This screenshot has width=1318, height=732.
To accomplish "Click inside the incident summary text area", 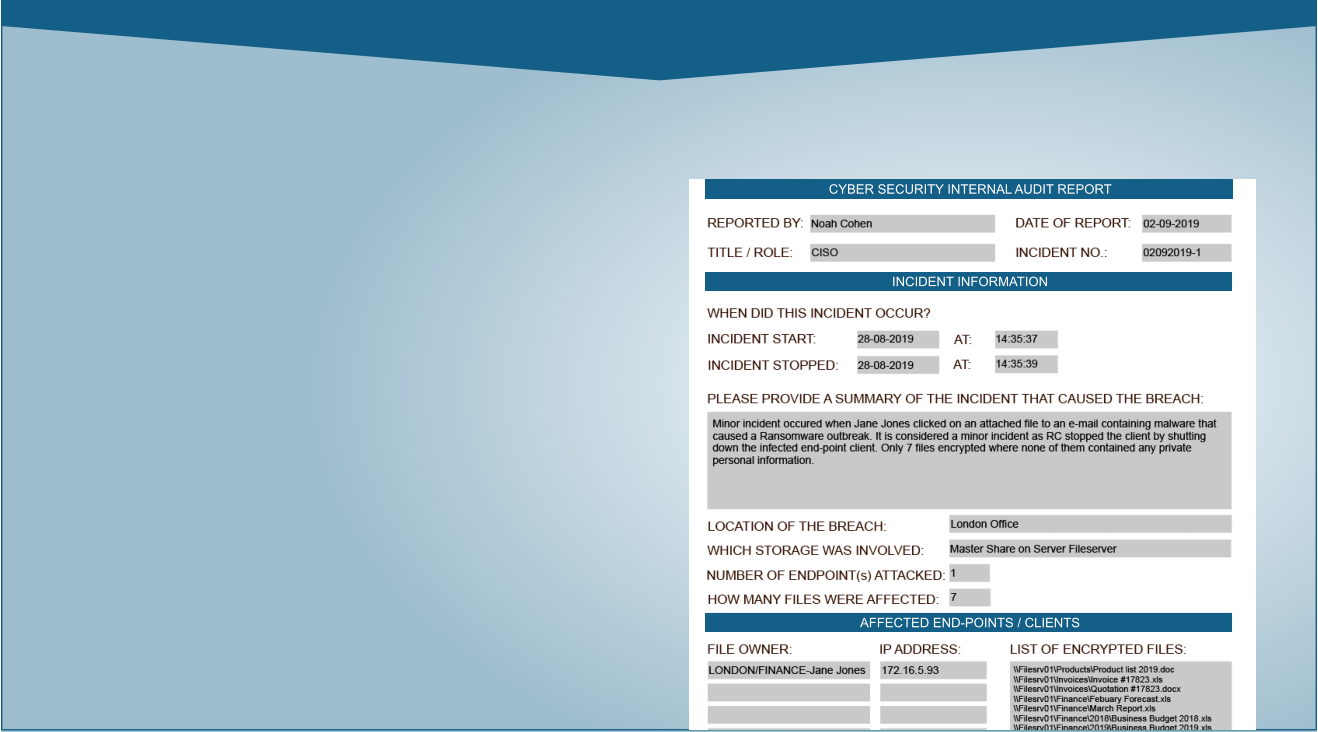I will (x=968, y=460).
